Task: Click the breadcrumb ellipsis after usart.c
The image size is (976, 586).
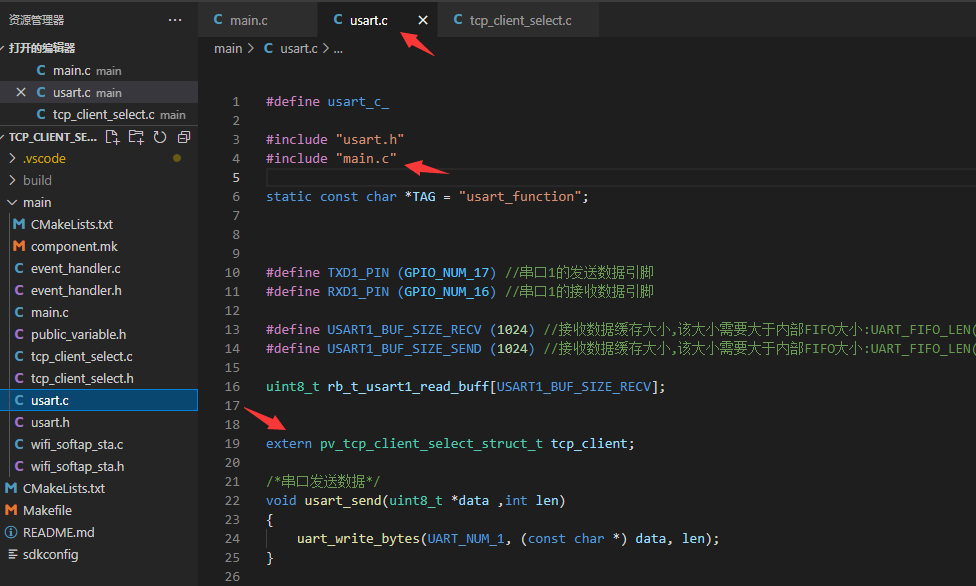Action: pyautogui.click(x=338, y=49)
